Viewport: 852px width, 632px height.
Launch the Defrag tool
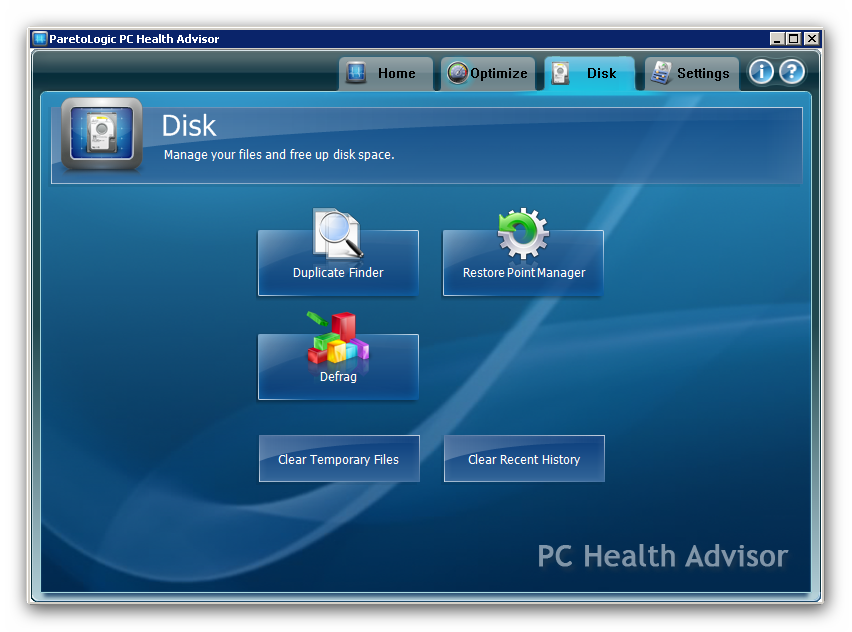coord(338,367)
